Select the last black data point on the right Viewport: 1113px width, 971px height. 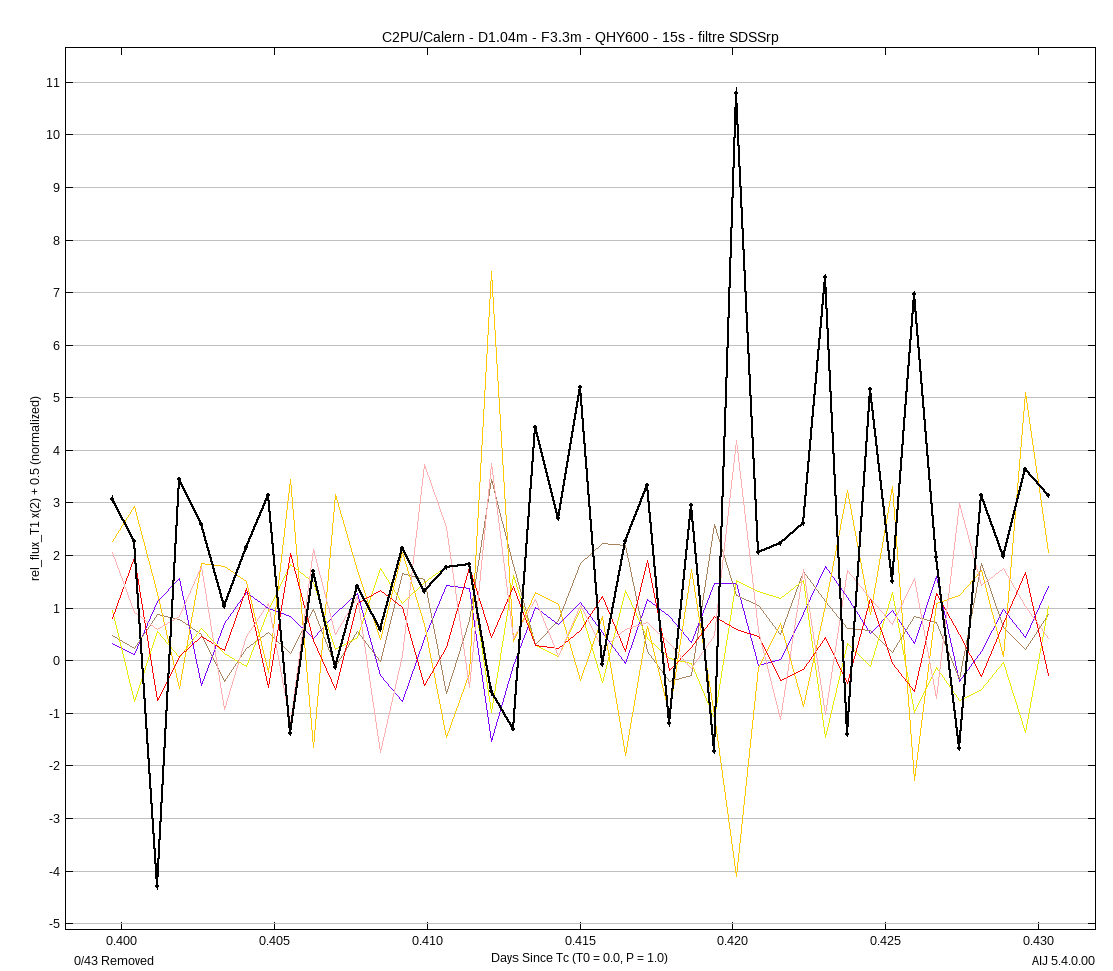click(1048, 496)
